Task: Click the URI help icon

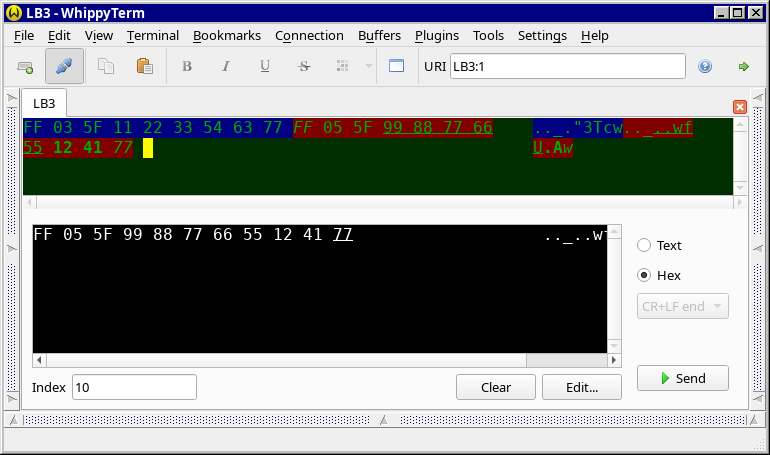Action: (705, 66)
